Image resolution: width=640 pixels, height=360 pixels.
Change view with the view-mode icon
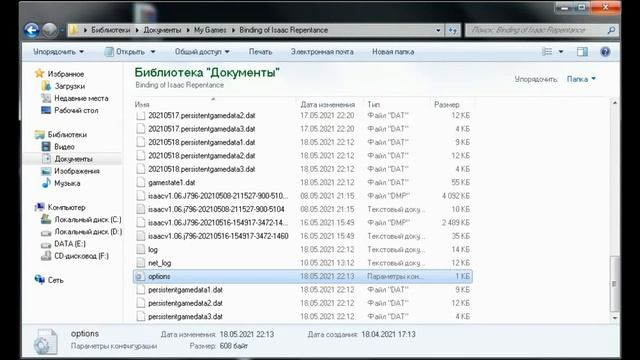[547, 51]
